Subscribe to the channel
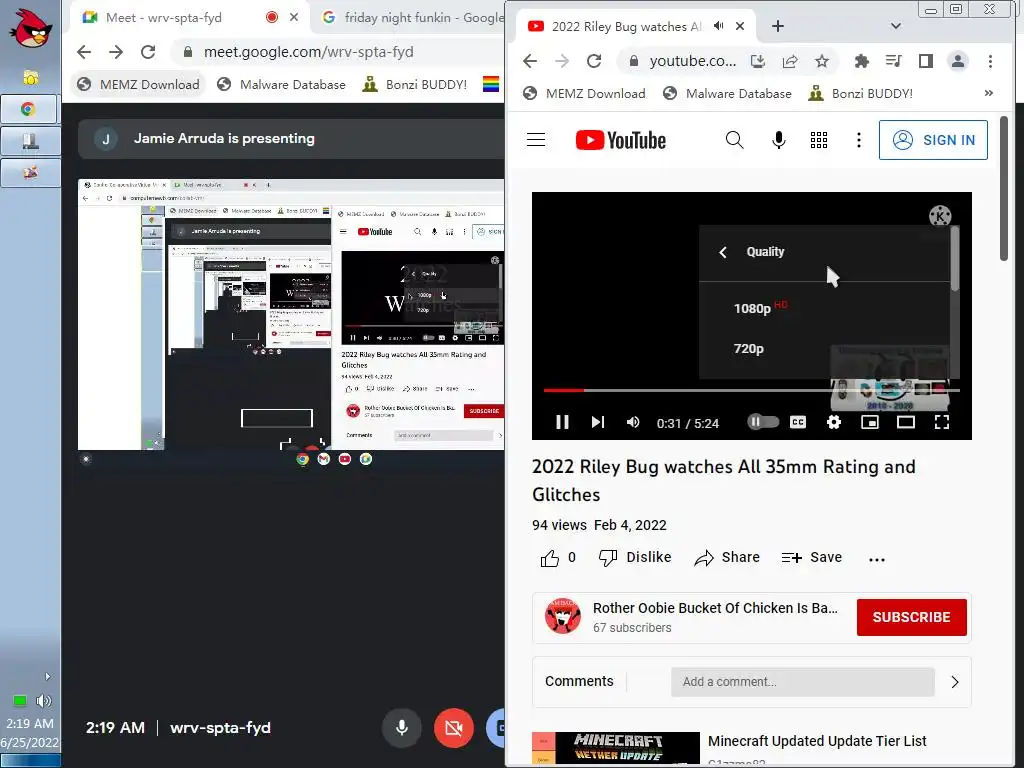 click(x=912, y=617)
